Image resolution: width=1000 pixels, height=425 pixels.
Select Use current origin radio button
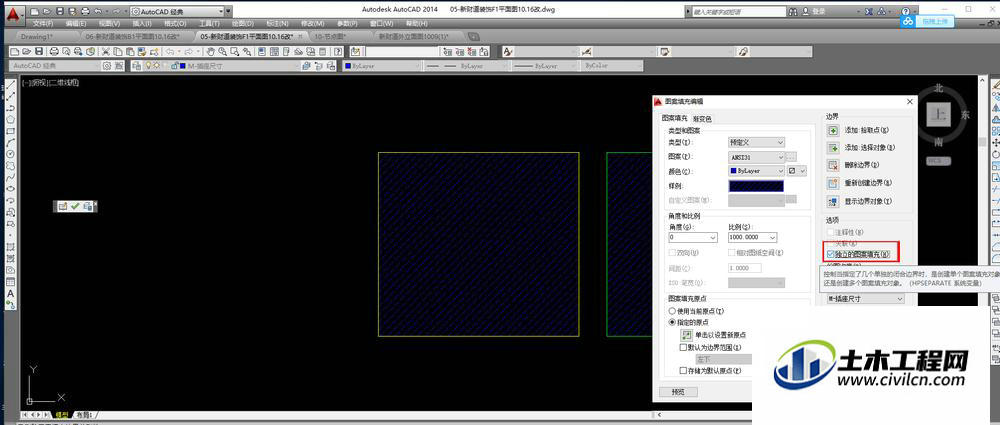672,311
